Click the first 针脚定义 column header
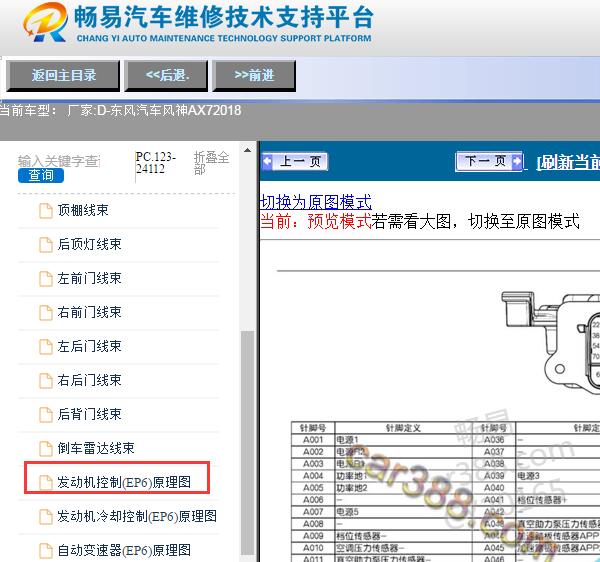 click(x=403, y=428)
